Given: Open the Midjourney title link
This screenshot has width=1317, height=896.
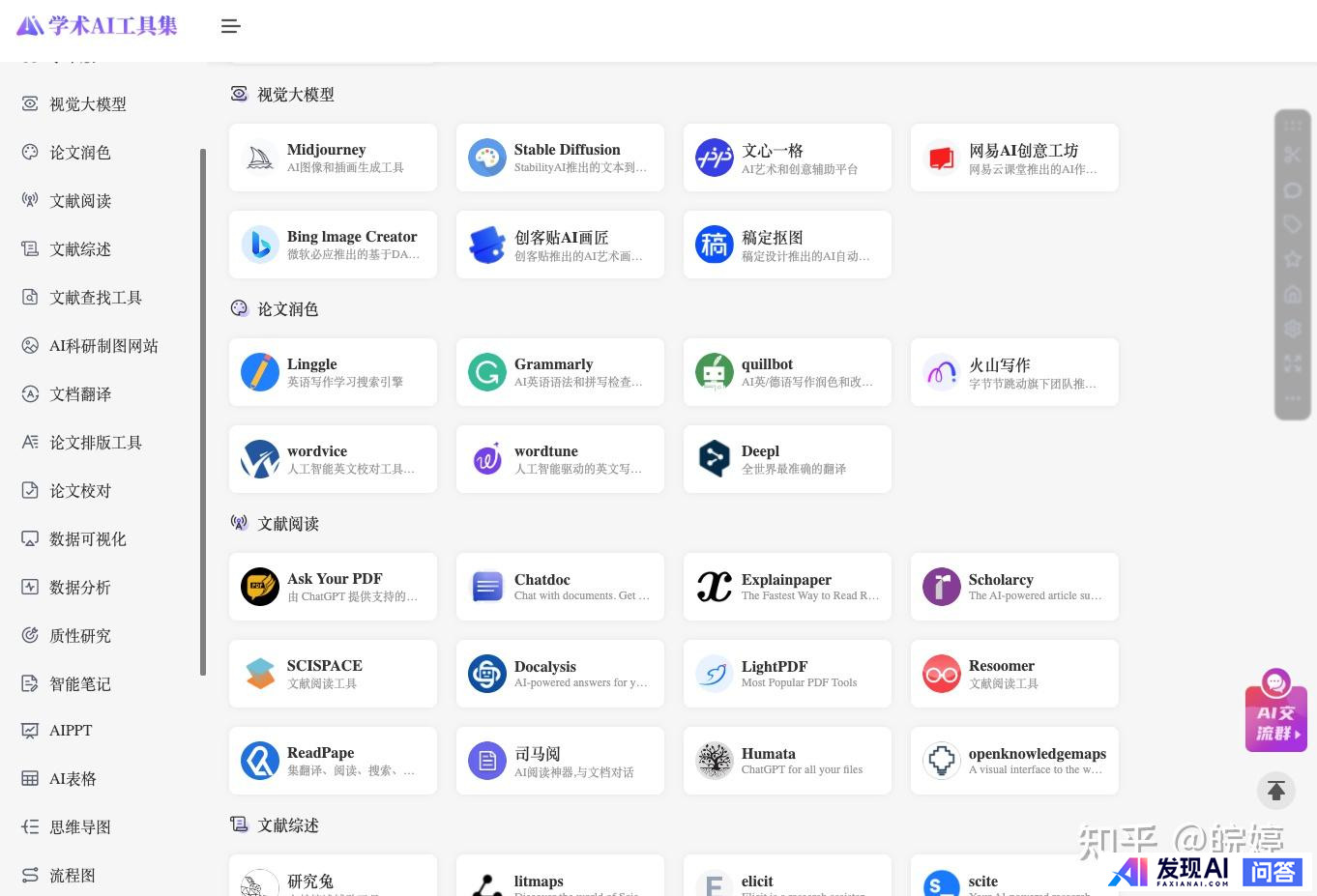Looking at the screenshot, I should (x=326, y=150).
